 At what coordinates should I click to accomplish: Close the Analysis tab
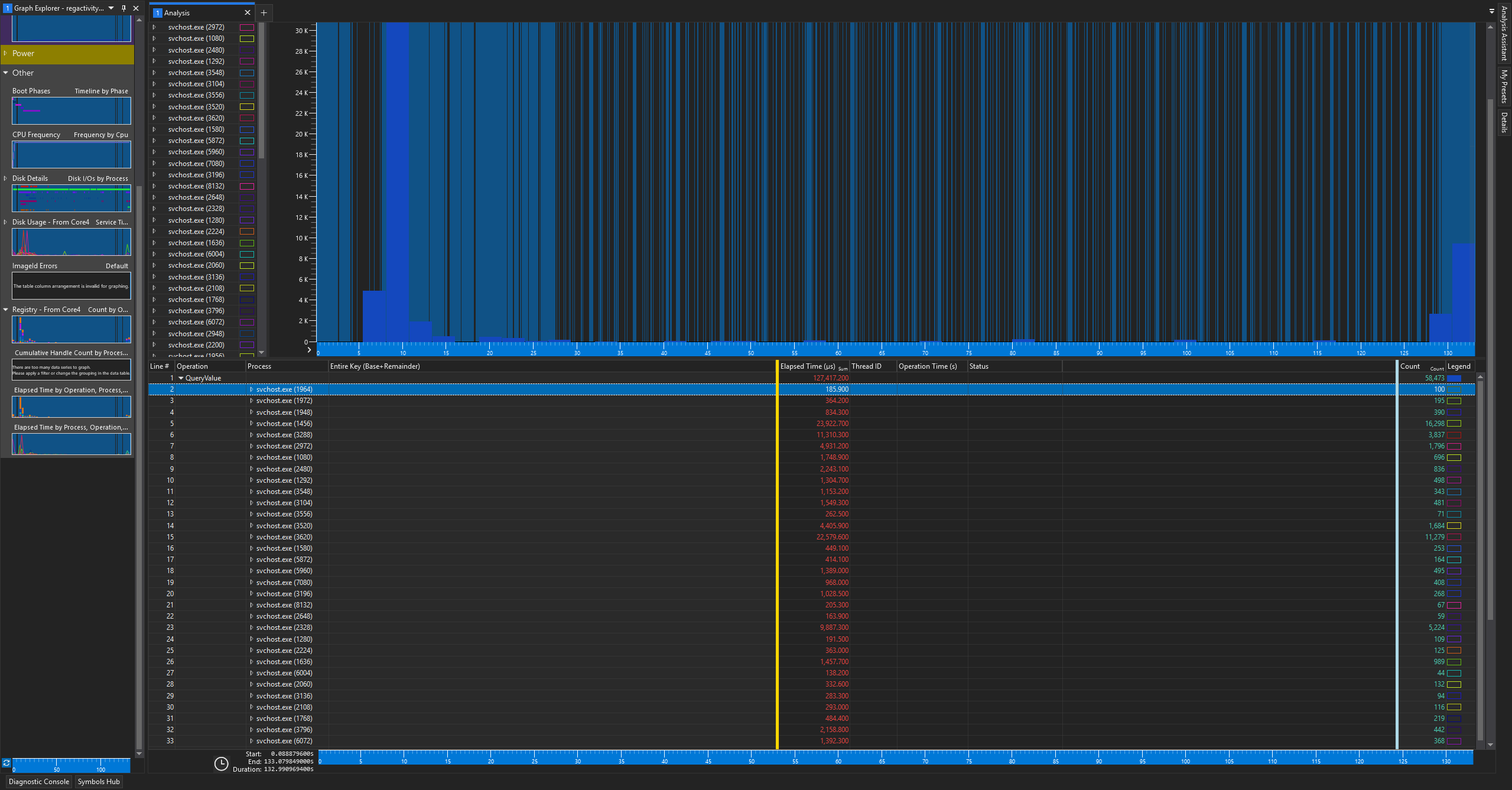click(x=248, y=12)
